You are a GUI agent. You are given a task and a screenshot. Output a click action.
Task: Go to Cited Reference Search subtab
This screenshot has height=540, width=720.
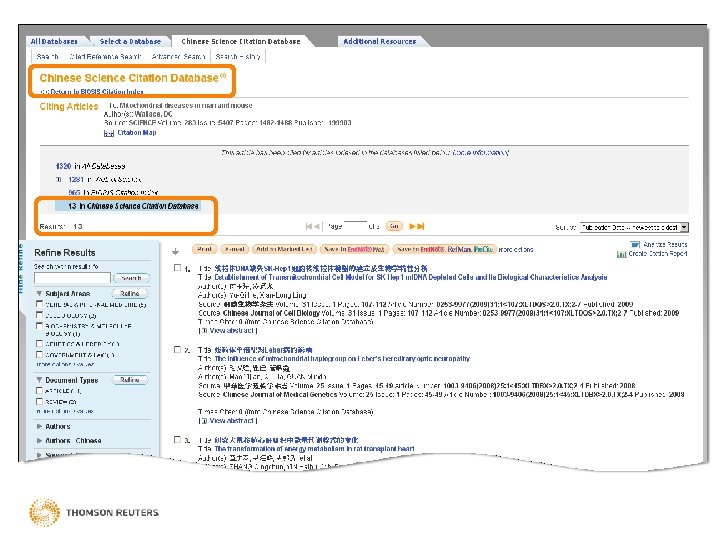pyautogui.click(x=105, y=56)
